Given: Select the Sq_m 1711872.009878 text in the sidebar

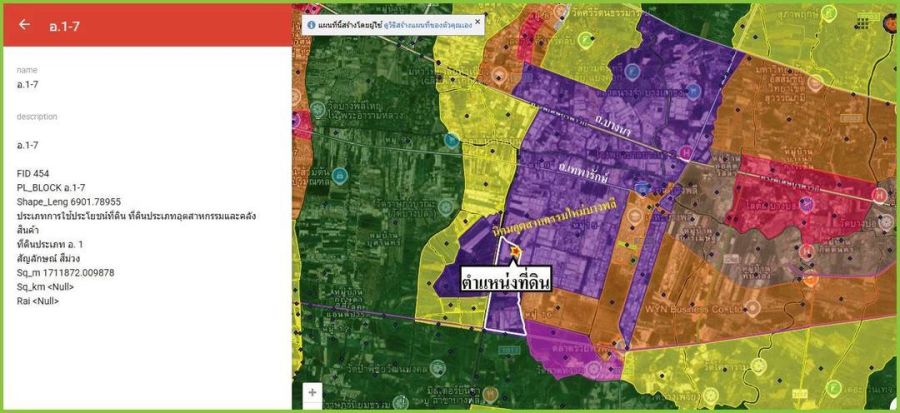Looking at the screenshot, I should point(66,272).
